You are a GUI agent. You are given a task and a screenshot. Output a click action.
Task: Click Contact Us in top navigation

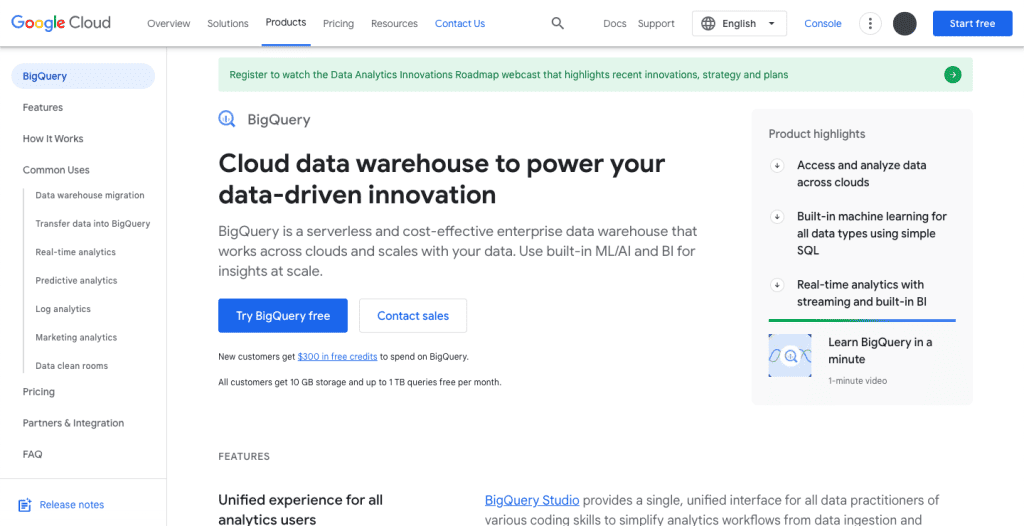click(x=460, y=24)
